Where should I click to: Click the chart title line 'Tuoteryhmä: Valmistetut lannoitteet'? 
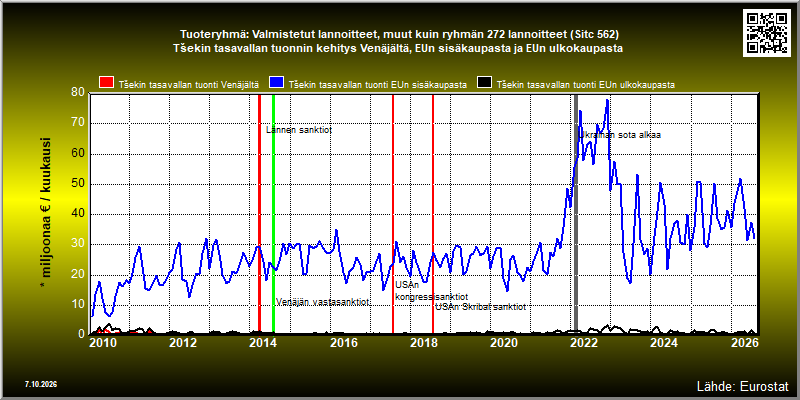(399, 35)
